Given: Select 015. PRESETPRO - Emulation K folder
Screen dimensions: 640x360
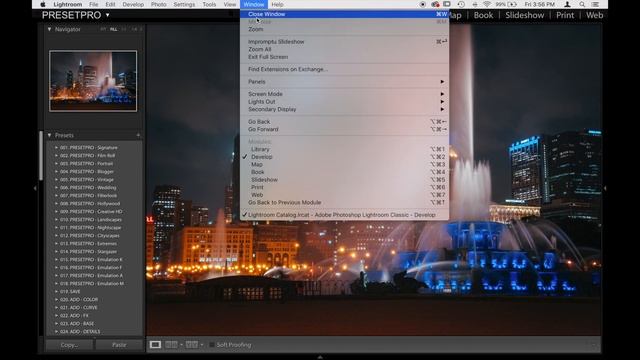Looking at the screenshot, I should click(94, 260).
